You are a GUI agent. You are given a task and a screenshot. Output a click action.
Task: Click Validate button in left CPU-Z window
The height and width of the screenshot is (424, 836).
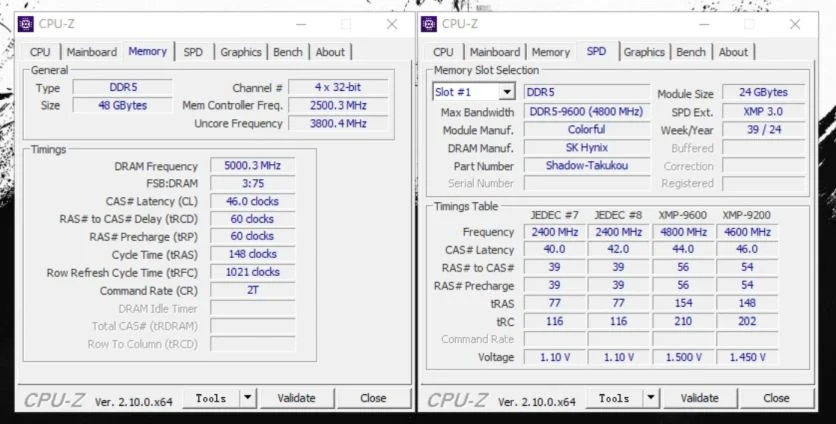tap(296, 398)
